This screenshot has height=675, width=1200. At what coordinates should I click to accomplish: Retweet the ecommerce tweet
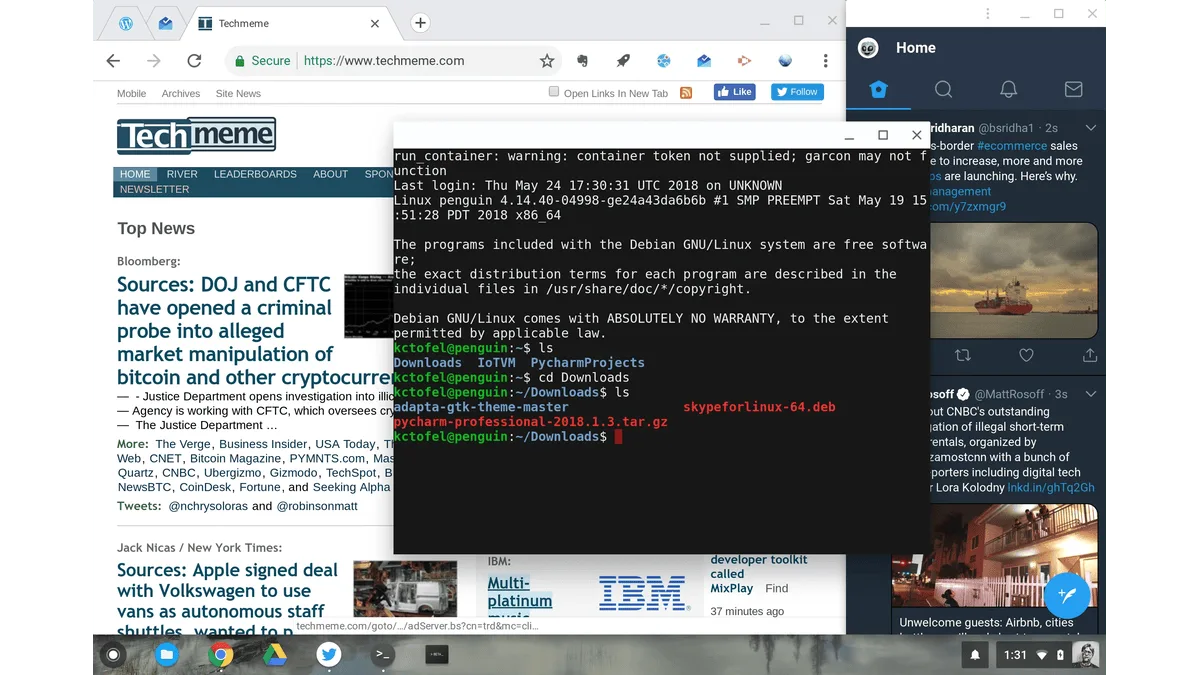[963, 355]
